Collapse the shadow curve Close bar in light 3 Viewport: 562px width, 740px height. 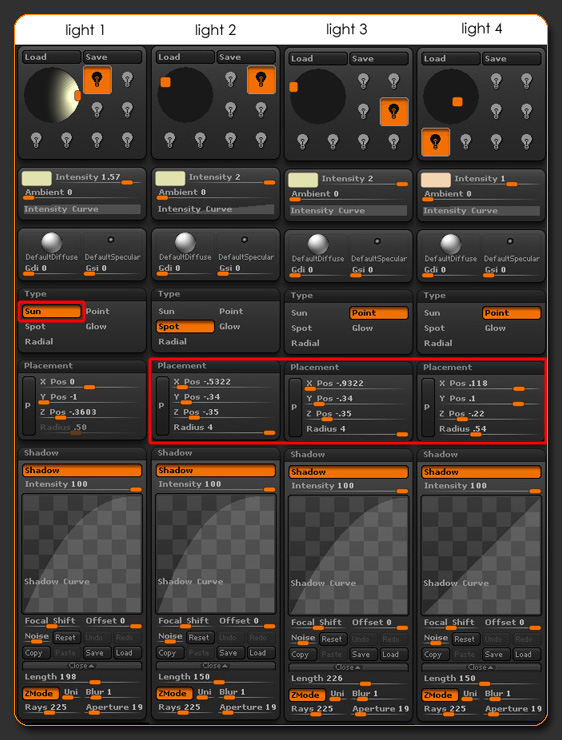[x=348, y=667]
